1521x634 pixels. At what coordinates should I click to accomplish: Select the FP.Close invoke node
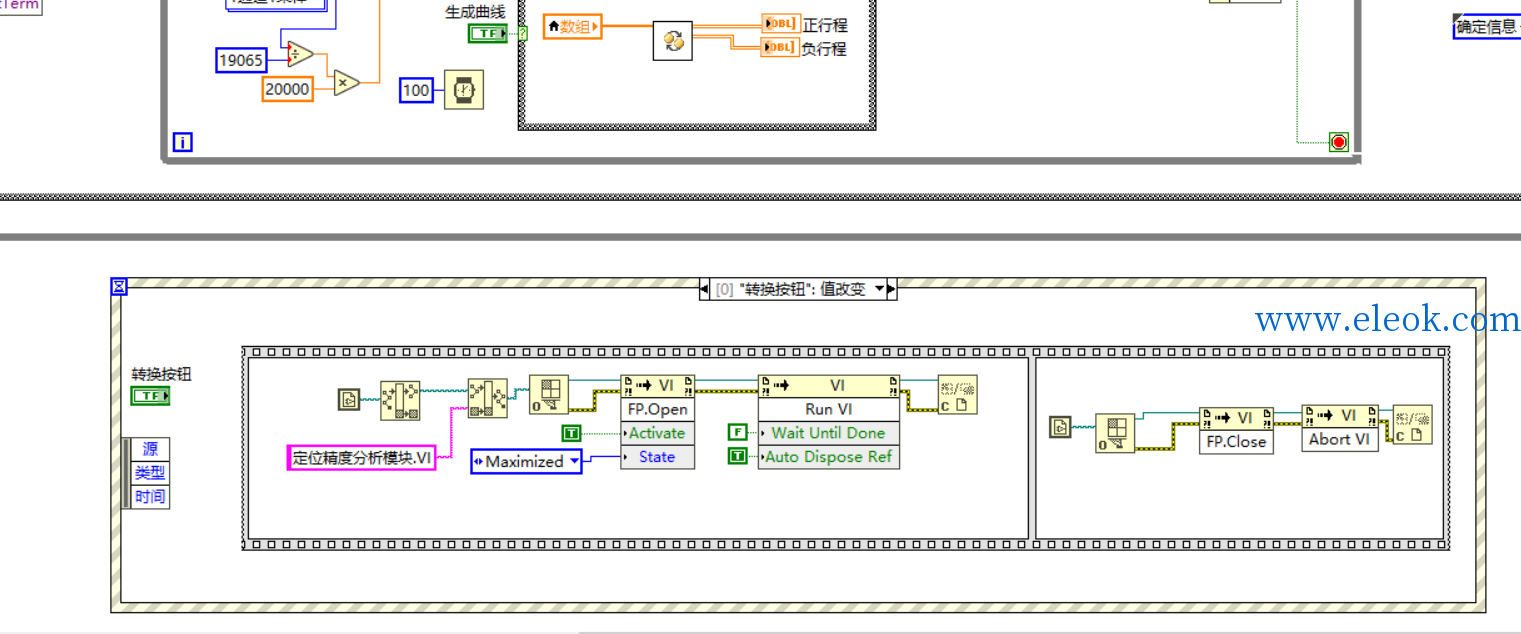pos(1236,430)
